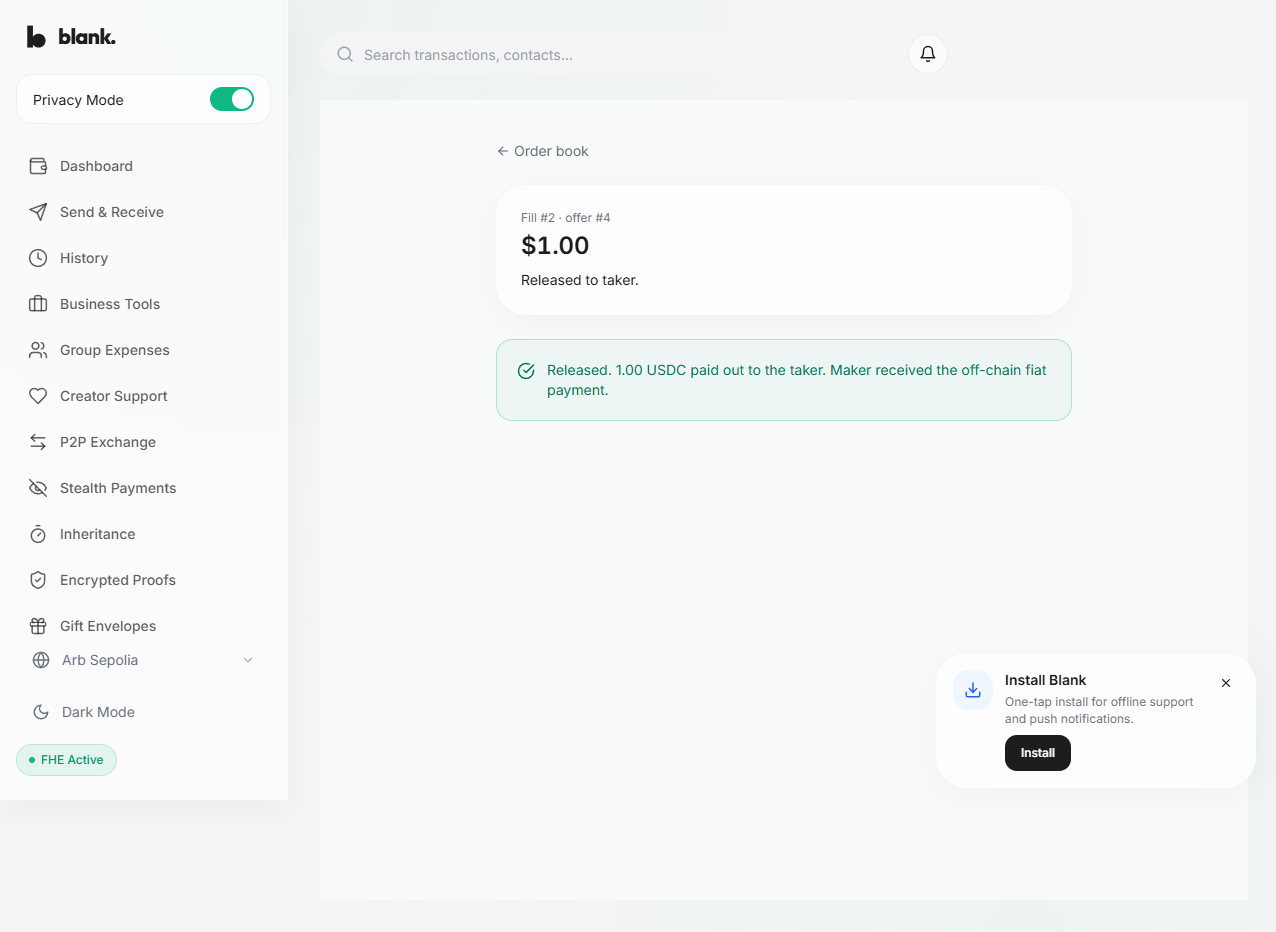Click the network selector chevron arrow
This screenshot has width=1276, height=932.
[248, 660]
